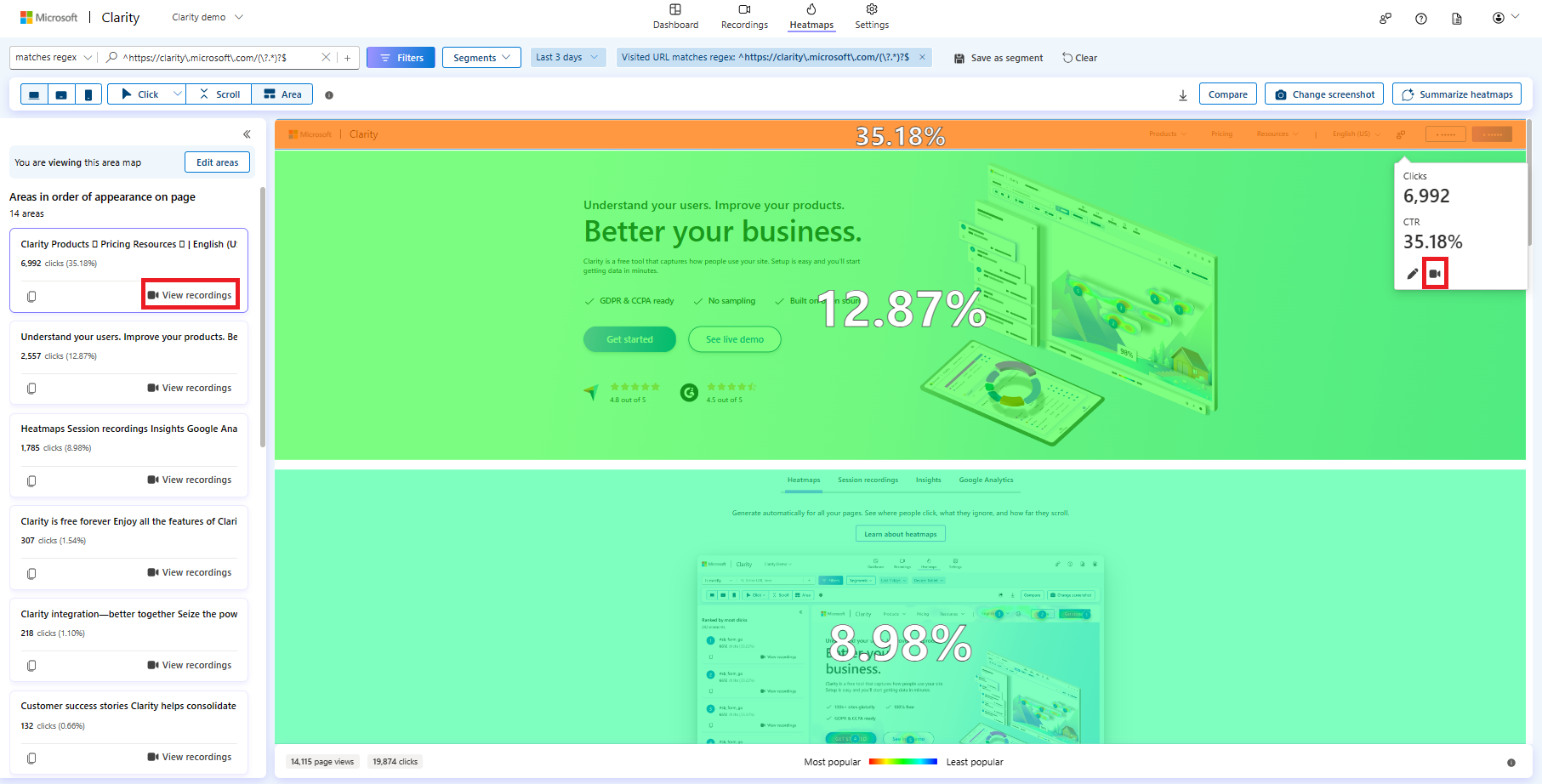Image resolution: width=1542 pixels, height=784 pixels.
Task: Clear all applied filters
Action: point(1079,58)
